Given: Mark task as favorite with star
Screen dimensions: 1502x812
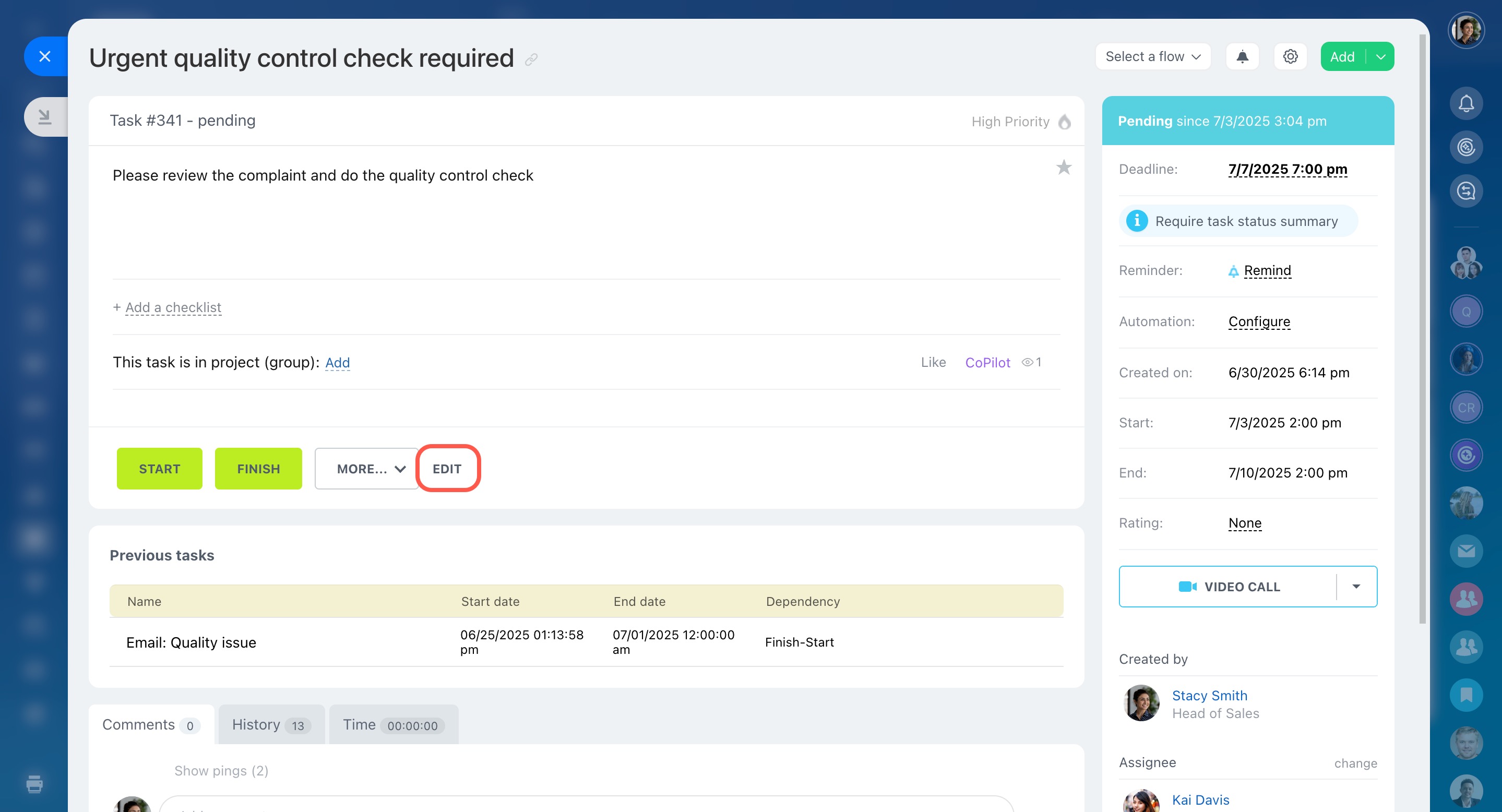Looking at the screenshot, I should point(1064,168).
